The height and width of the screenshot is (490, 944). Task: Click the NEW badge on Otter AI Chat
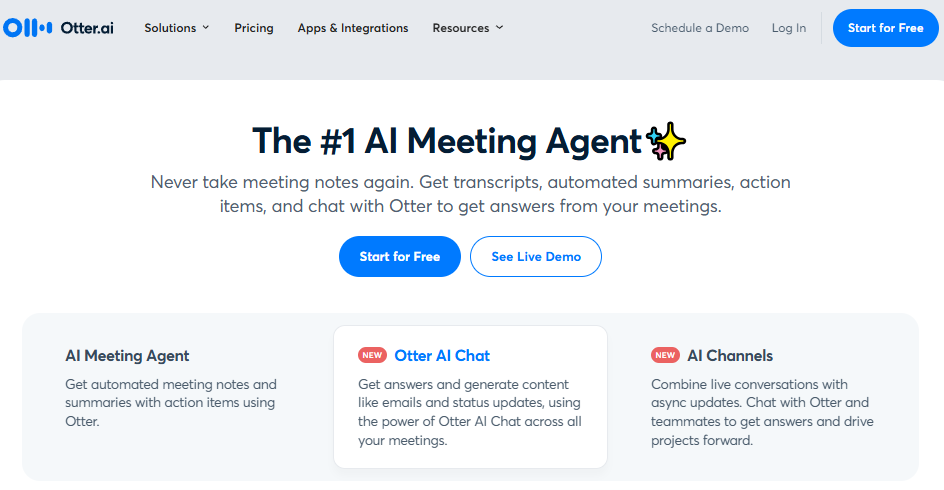tap(372, 355)
